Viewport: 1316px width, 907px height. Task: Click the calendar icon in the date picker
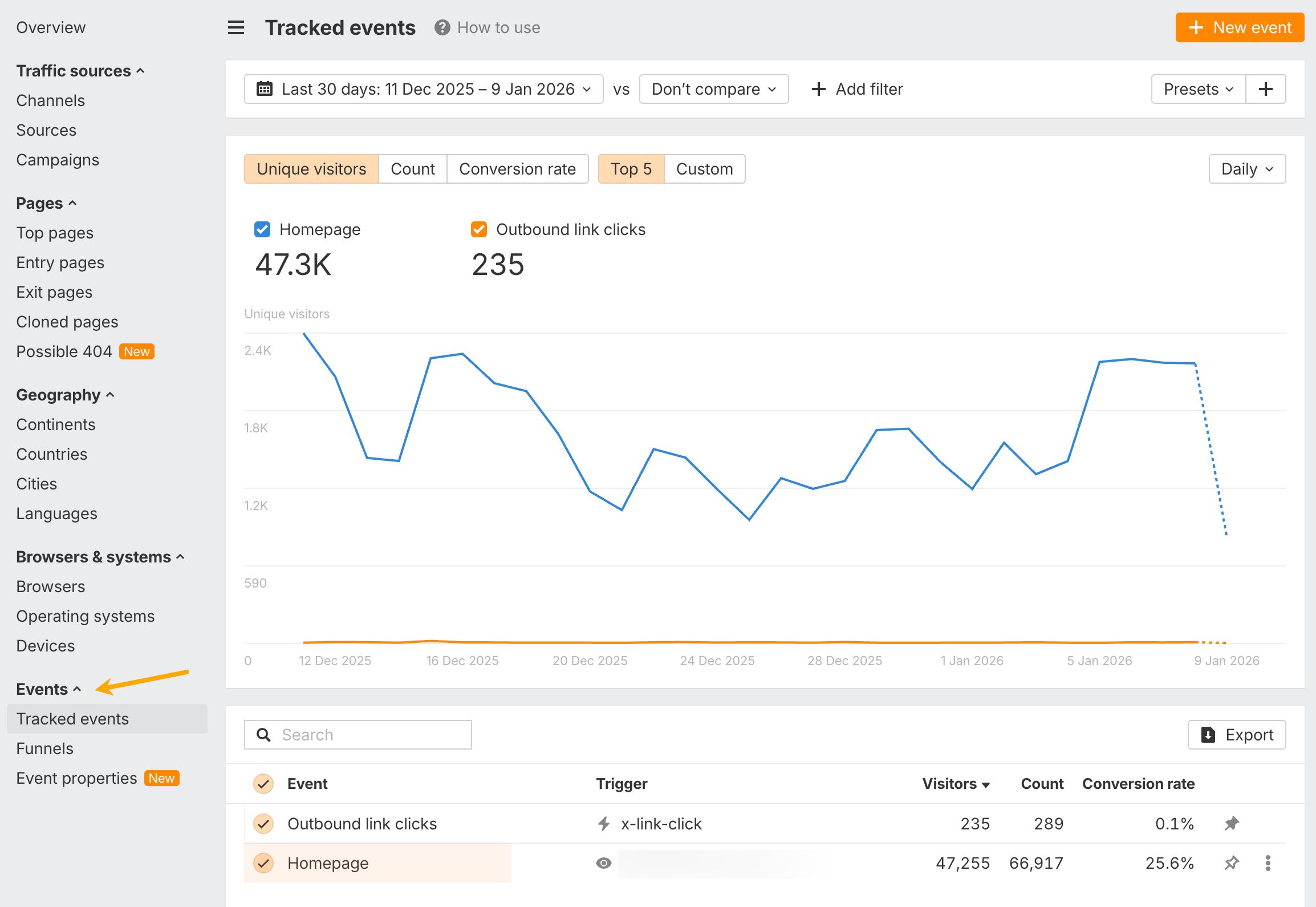[x=264, y=89]
